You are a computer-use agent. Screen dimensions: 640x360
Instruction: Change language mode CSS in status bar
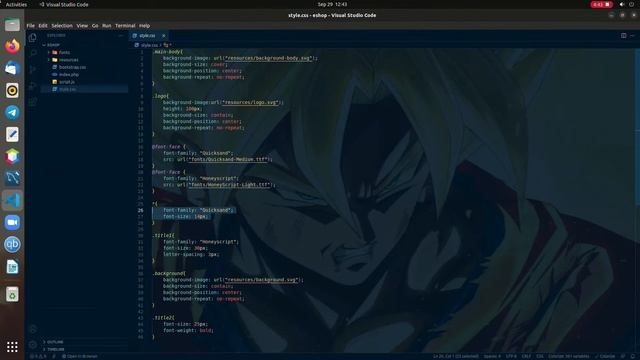540,356
